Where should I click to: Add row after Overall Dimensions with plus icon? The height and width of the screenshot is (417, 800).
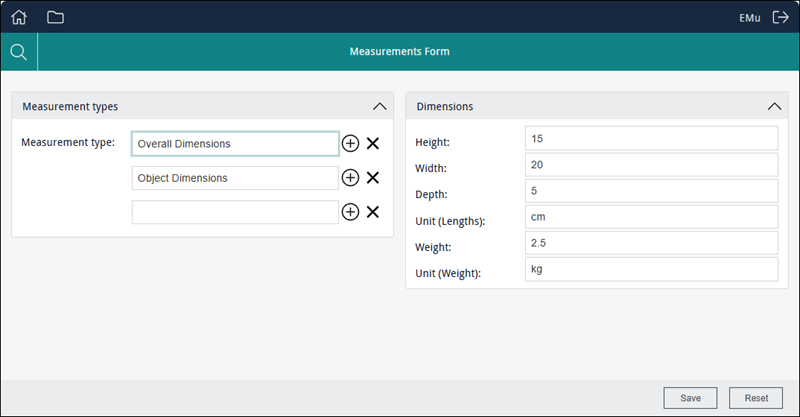pos(350,144)
